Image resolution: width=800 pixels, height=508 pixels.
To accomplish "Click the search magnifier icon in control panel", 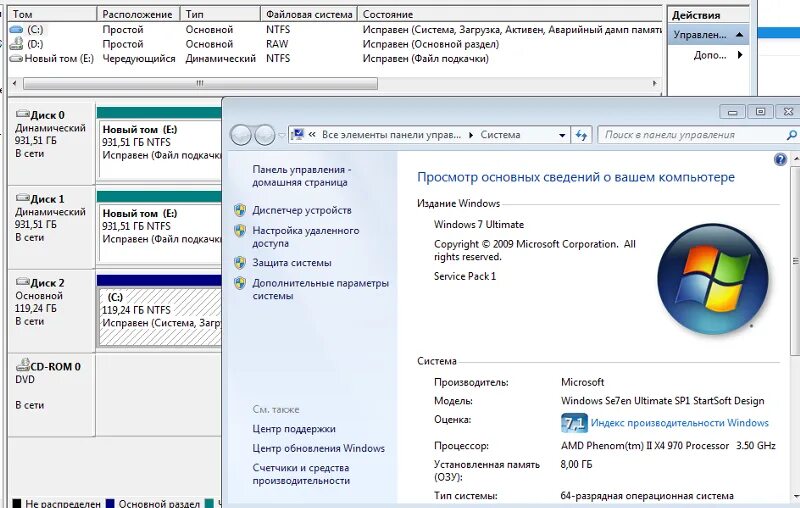I will (x=791, y=135).
